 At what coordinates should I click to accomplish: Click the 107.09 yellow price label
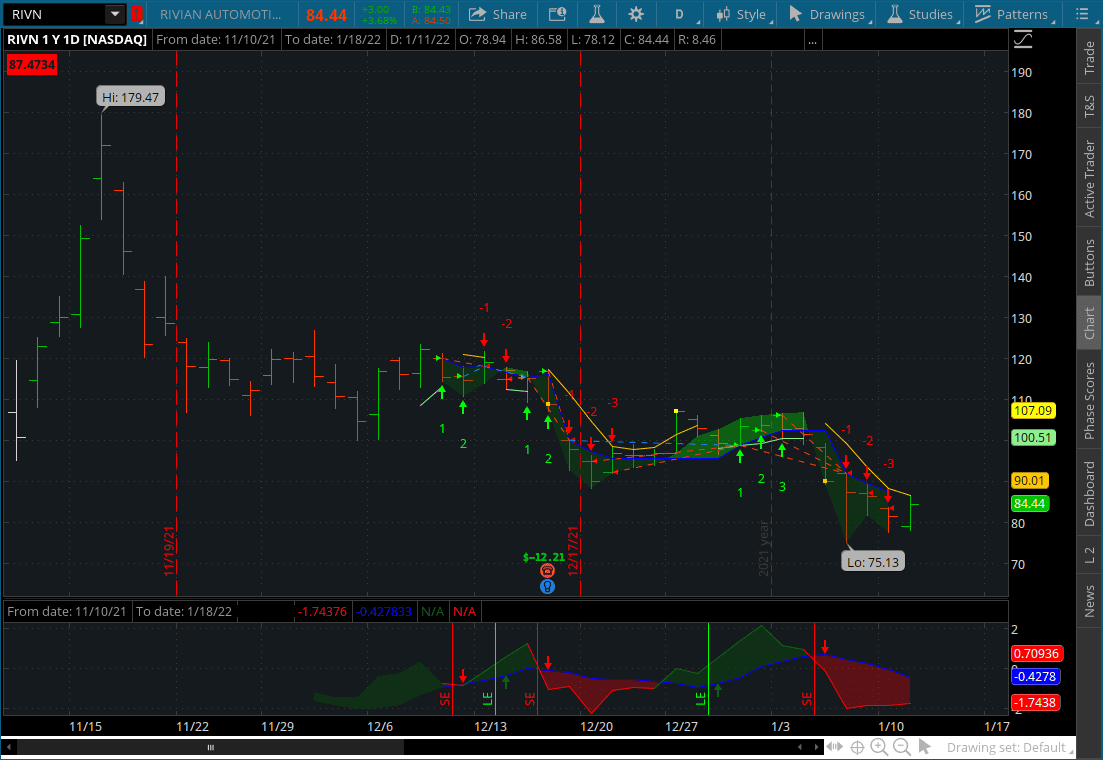1033,410
